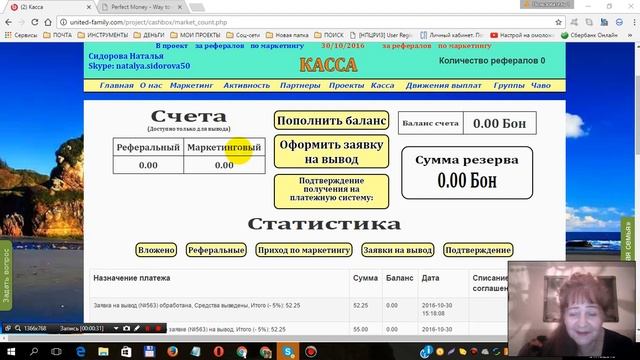Reload the page with the refresh icon
This screenshot has height=360, width=640.
(x=35, y=22)
